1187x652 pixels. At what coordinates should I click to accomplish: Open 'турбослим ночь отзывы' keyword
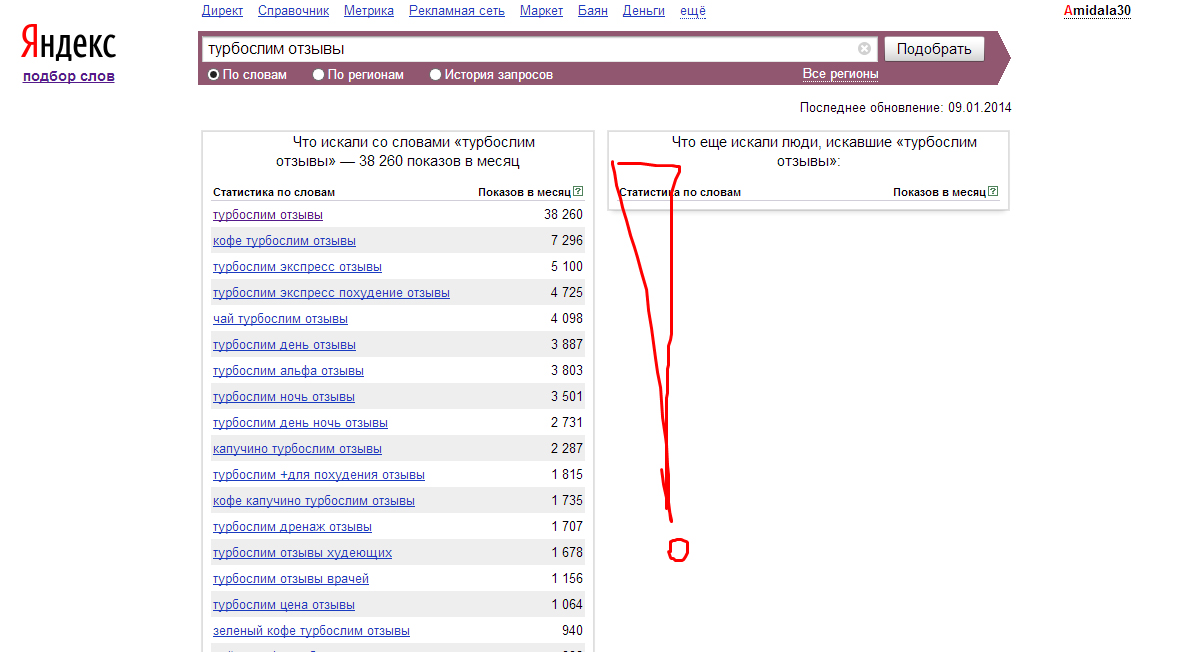tap(284, 397)
